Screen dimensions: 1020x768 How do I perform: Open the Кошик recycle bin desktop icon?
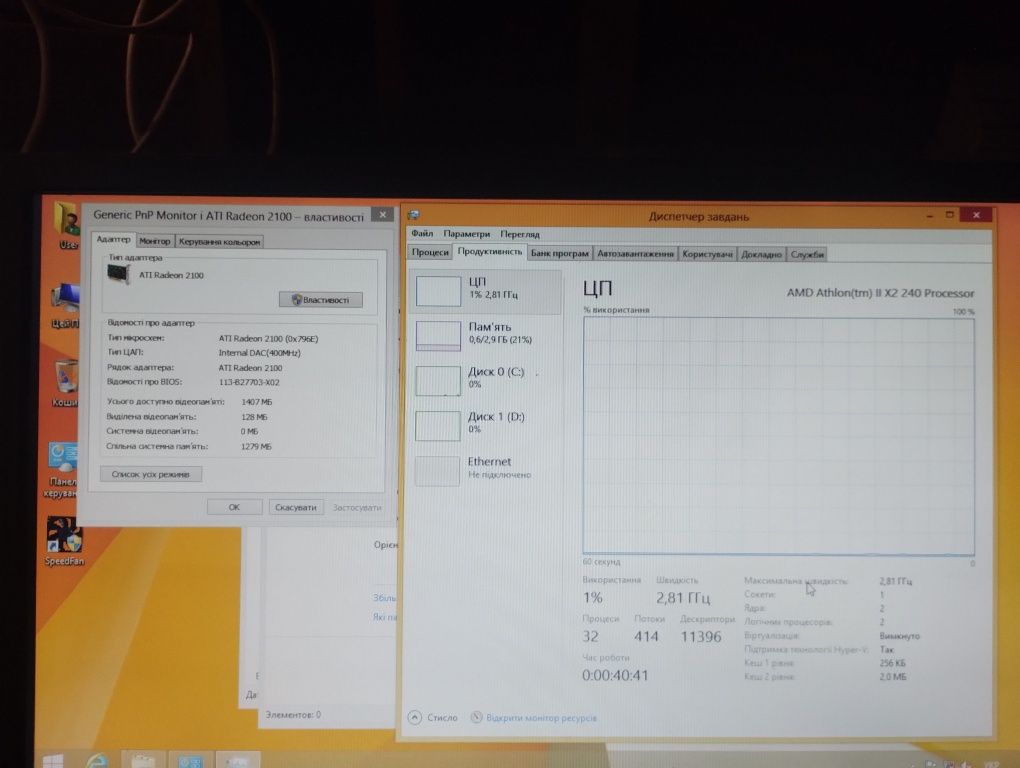tap(66, 382)
